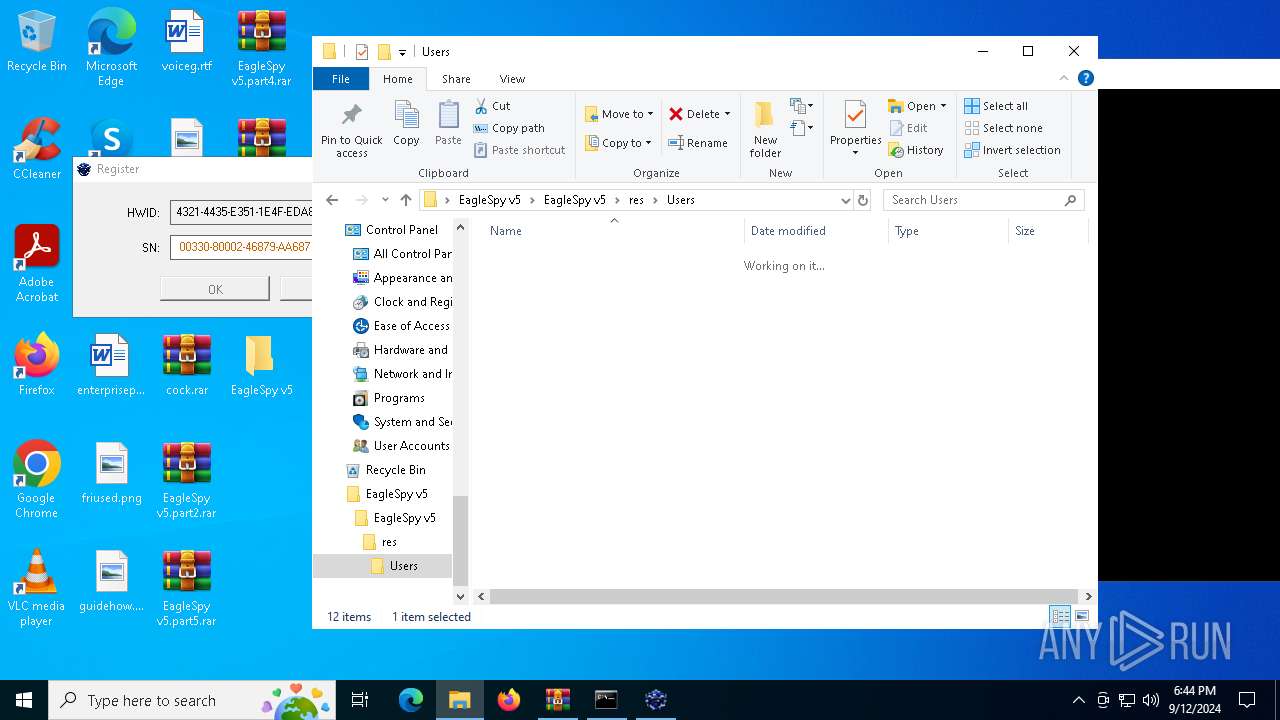The height and width of the screenshot is (720, 1280).
Task: Sort by the Name column header
Action: [613, 231]
